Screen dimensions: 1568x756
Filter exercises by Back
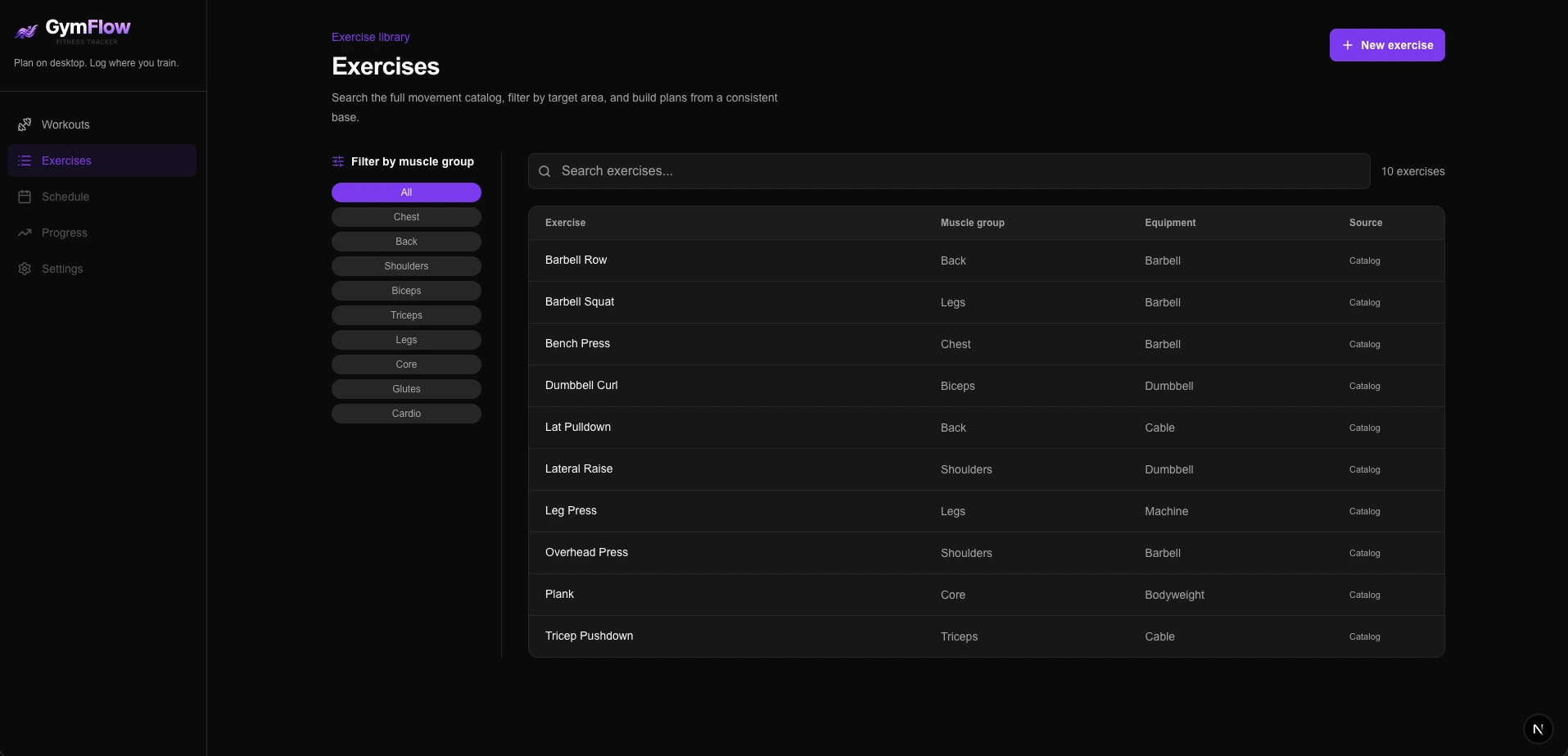406,242
